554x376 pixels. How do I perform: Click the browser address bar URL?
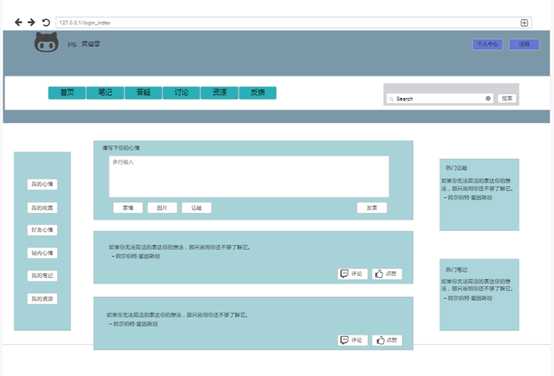point(85,23)
